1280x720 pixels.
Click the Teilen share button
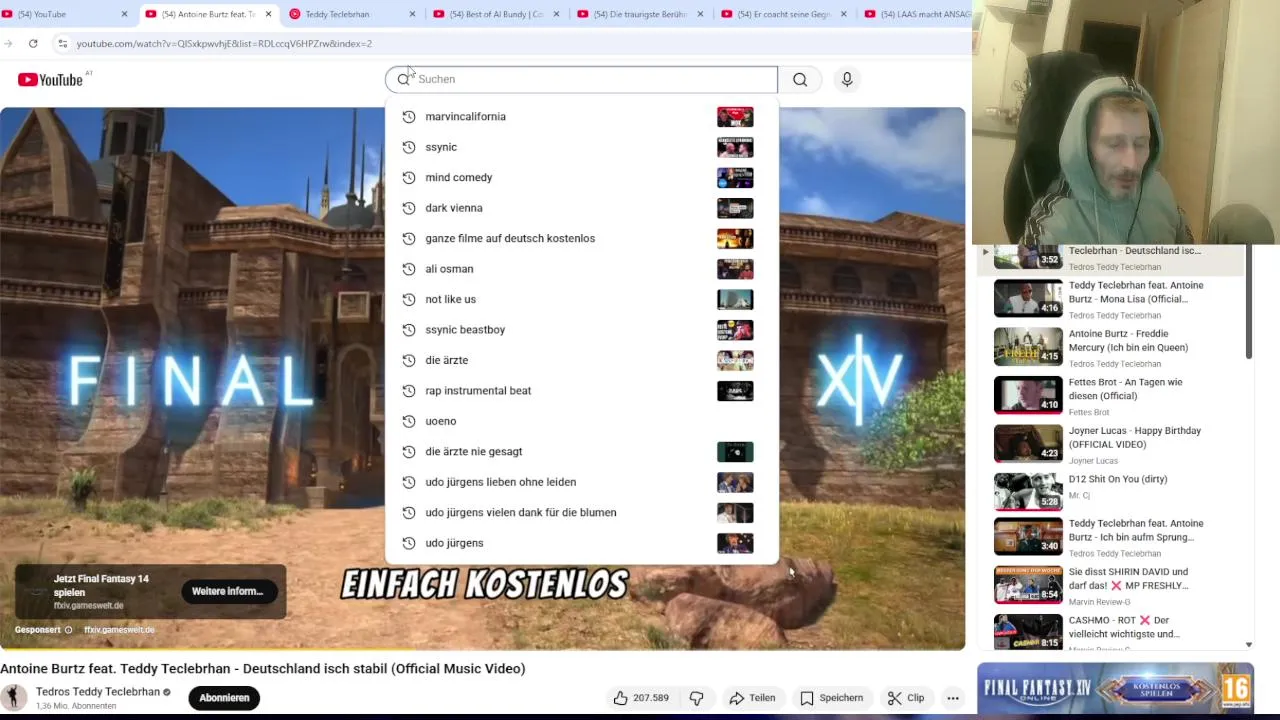752,698
